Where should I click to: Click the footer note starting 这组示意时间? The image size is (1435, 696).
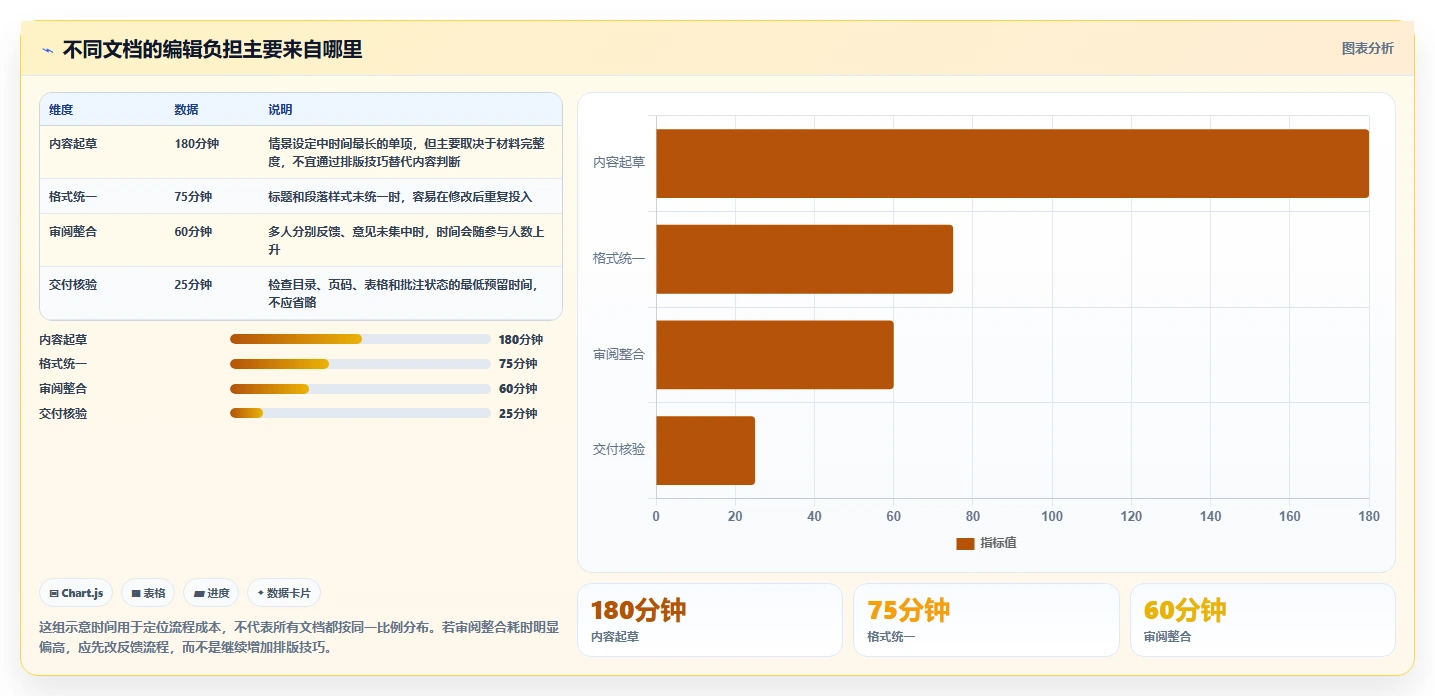coord(299,638)
